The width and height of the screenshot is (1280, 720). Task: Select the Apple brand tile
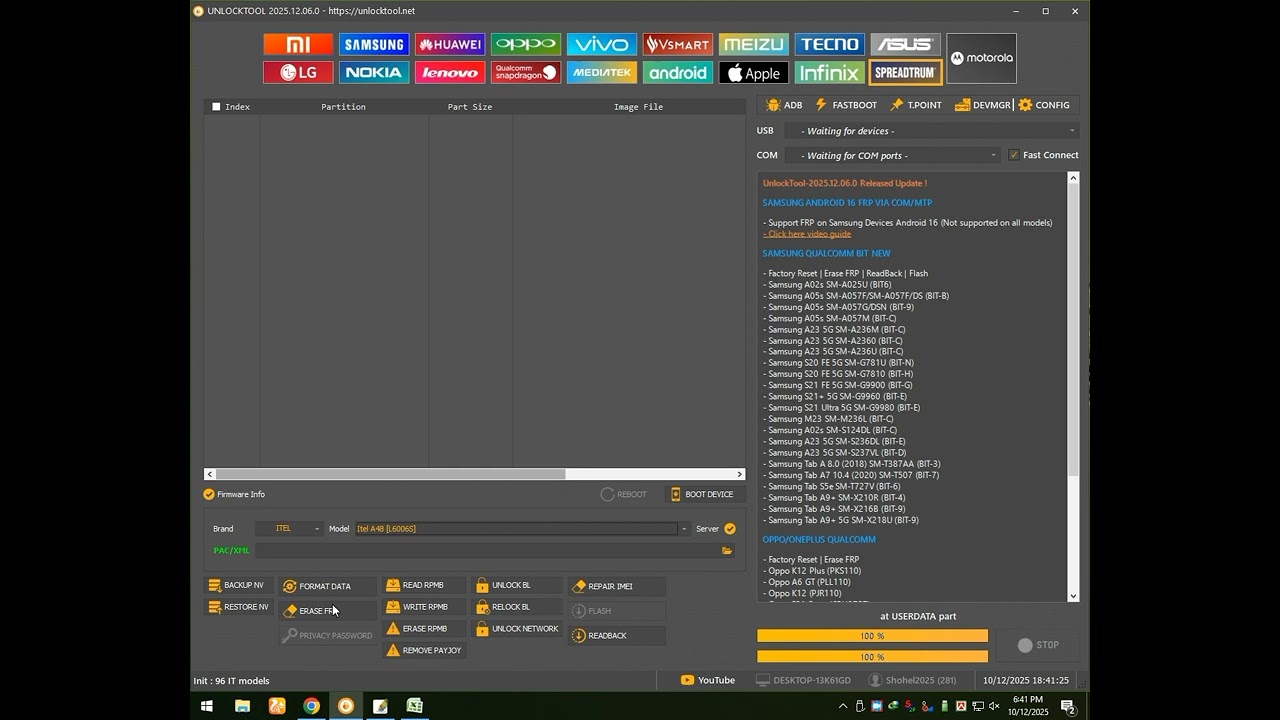coord(754,72)
